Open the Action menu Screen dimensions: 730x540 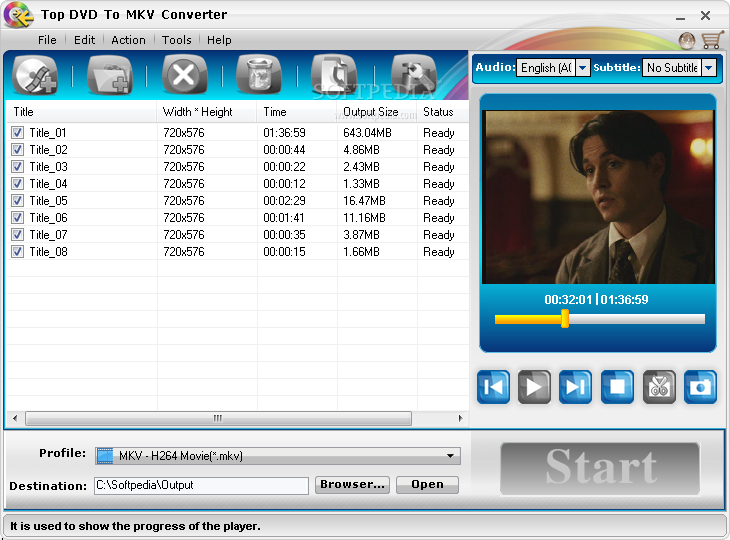128,40
